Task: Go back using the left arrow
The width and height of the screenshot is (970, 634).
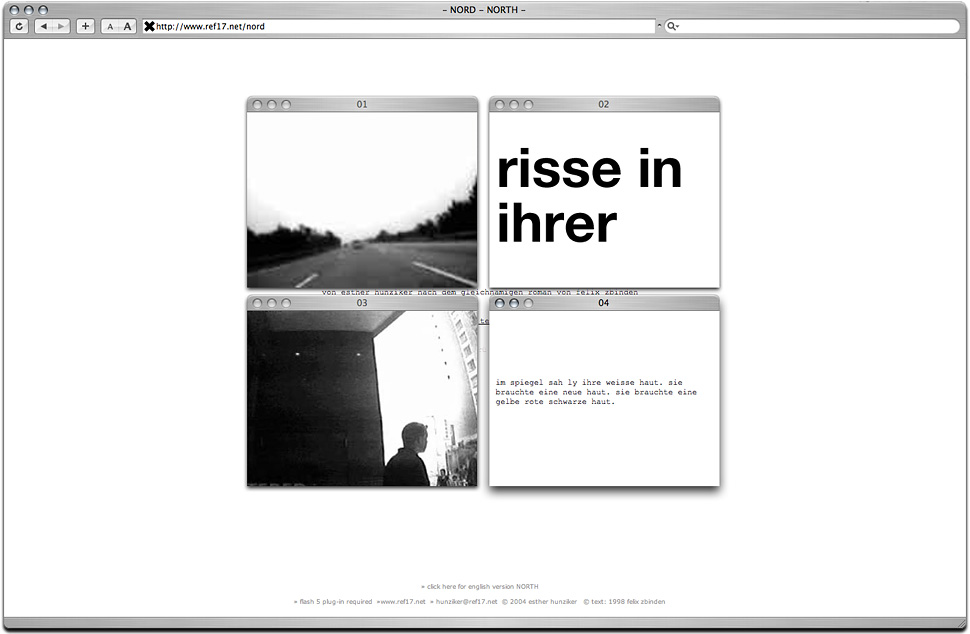Action: pyautogui.click(x=44, y=26)
